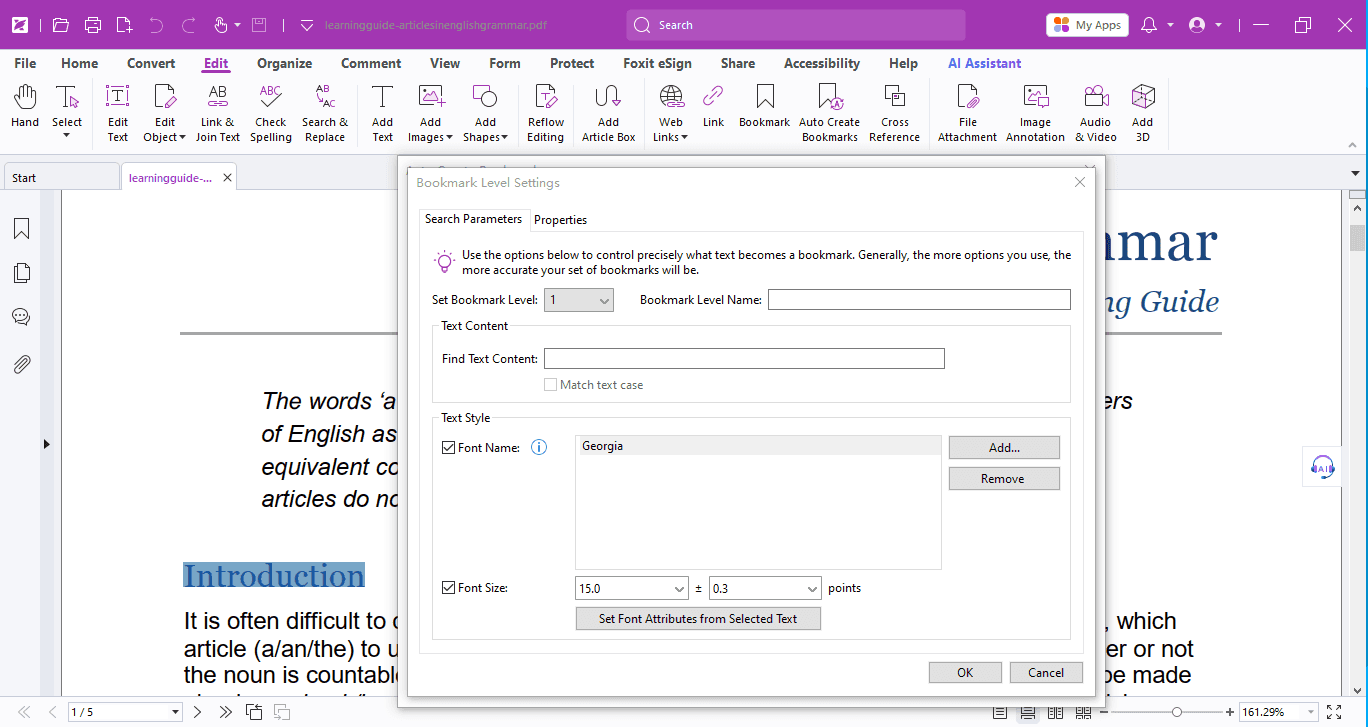Image resolution: width=1368 pixels, height=727 pixels.
Task: Open the page number dropdown
Action: tap(175, 712)
